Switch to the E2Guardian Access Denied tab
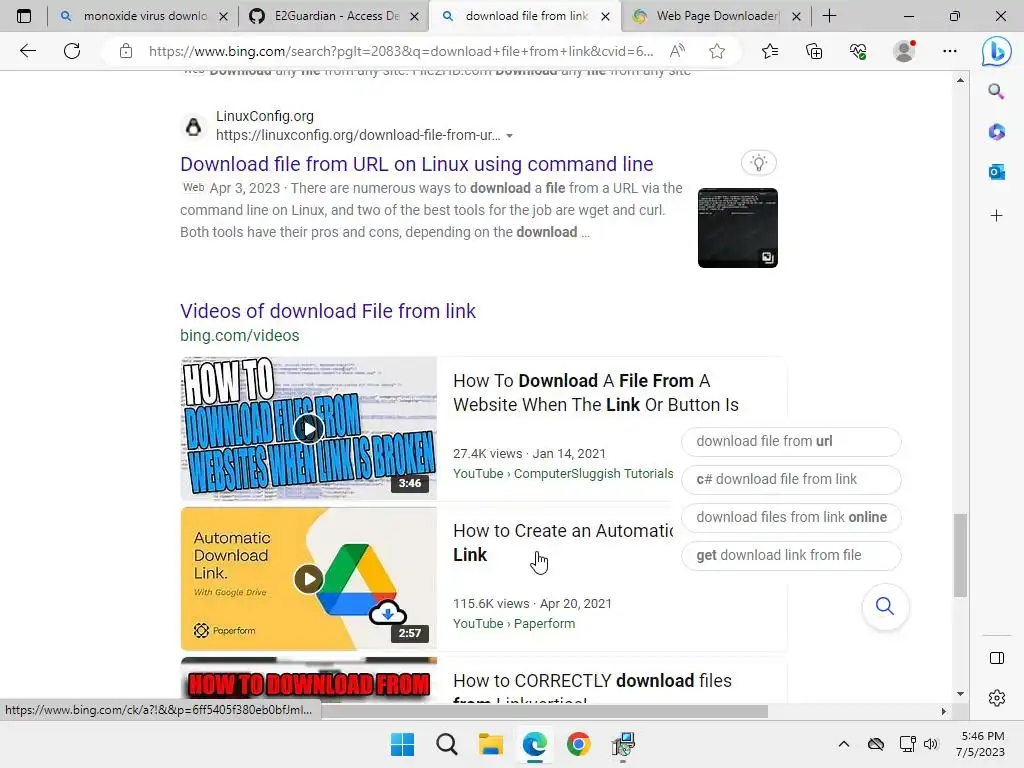Screen dimensions: 1024x768 point(336,16)
